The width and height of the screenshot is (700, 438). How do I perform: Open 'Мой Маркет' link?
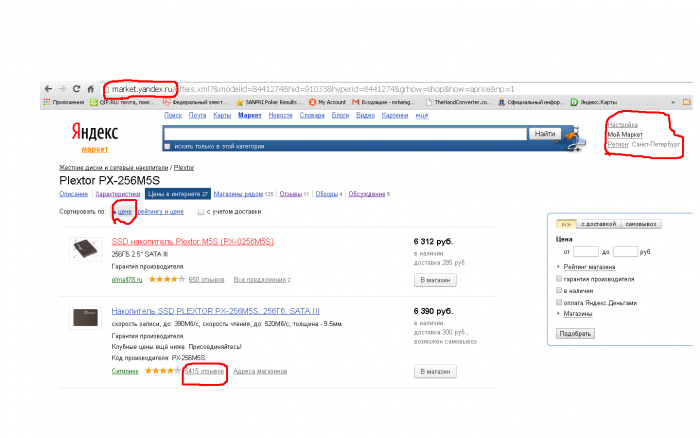click(x=625, y=134)
